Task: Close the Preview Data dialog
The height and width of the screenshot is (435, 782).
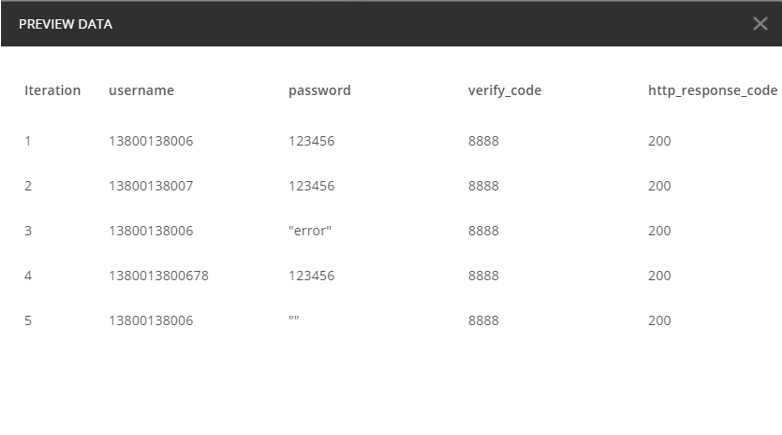Action: coord(760,25)
